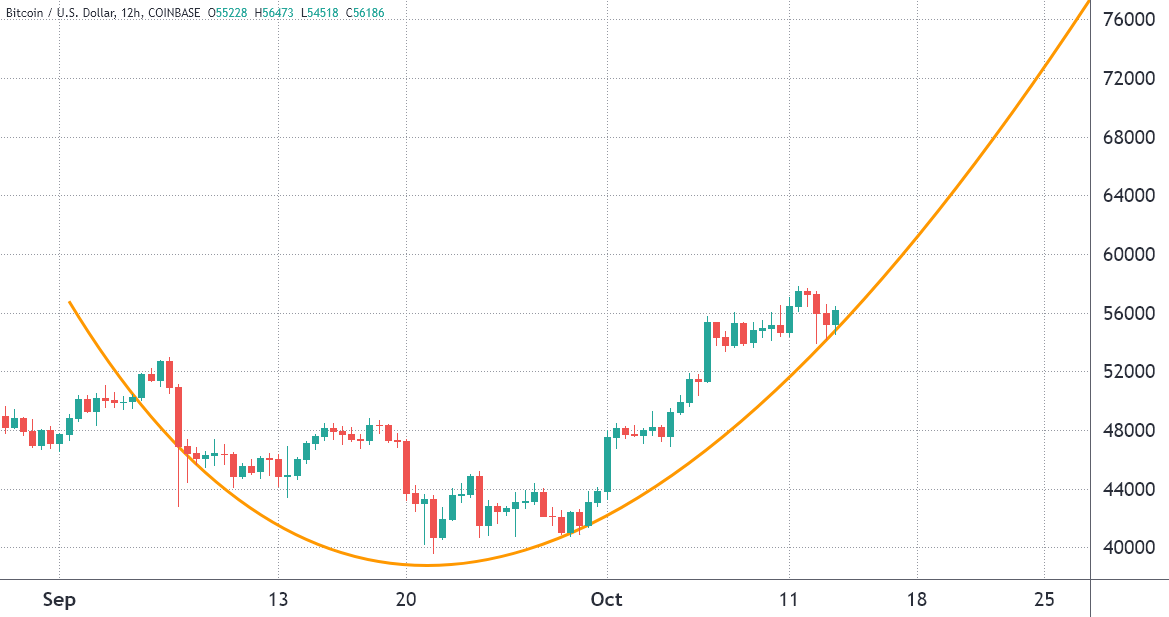Click the 18 date axis label

pyautogui.click(x=916, y=600)
